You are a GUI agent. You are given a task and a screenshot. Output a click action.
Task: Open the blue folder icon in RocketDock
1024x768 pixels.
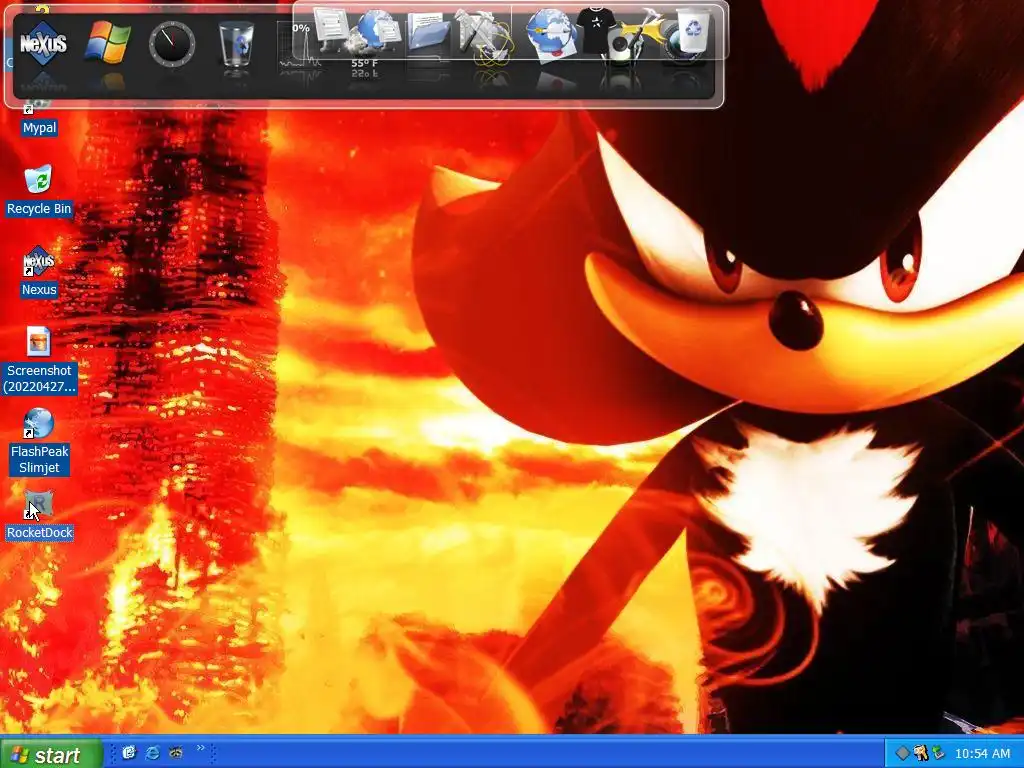tap(428, 31)
